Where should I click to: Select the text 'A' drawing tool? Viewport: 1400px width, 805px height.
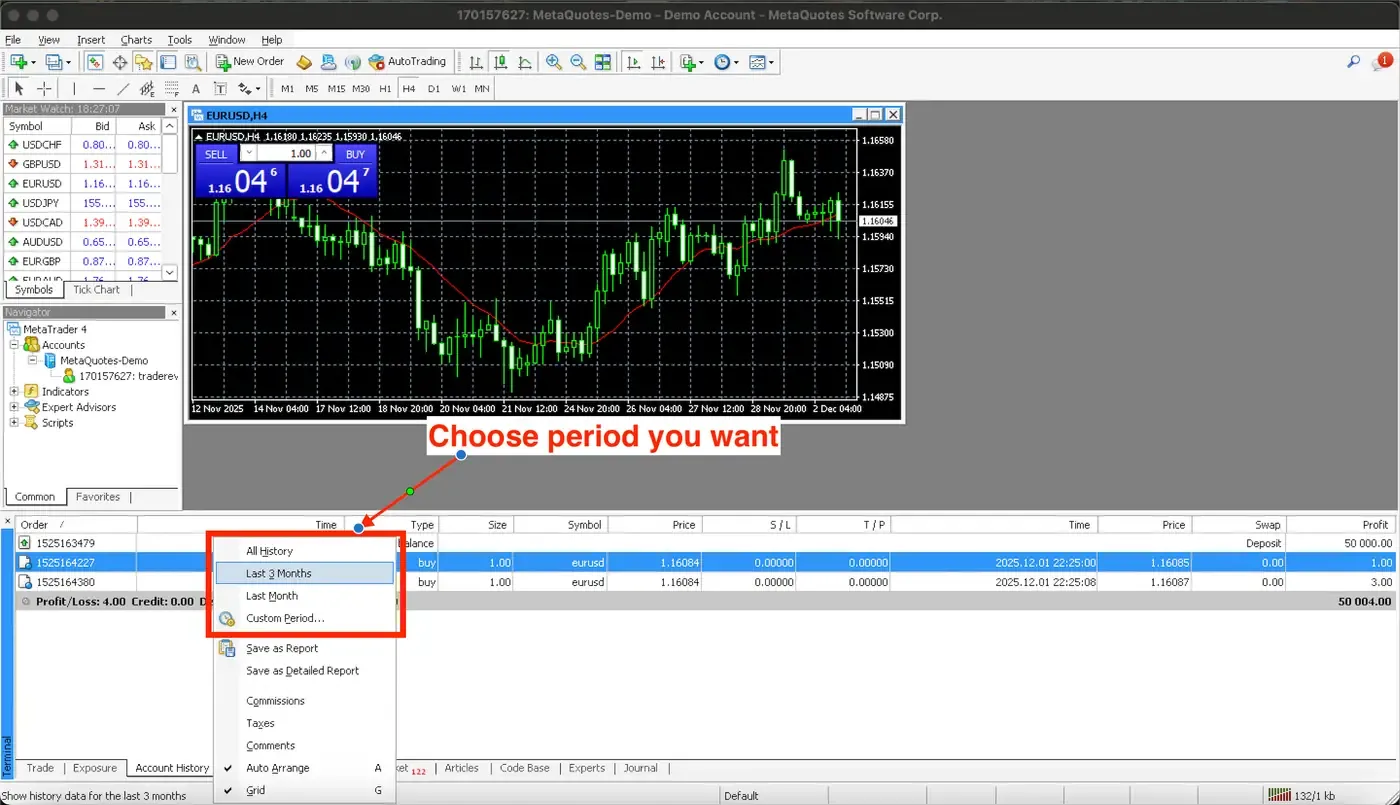[x=196, y=88]
